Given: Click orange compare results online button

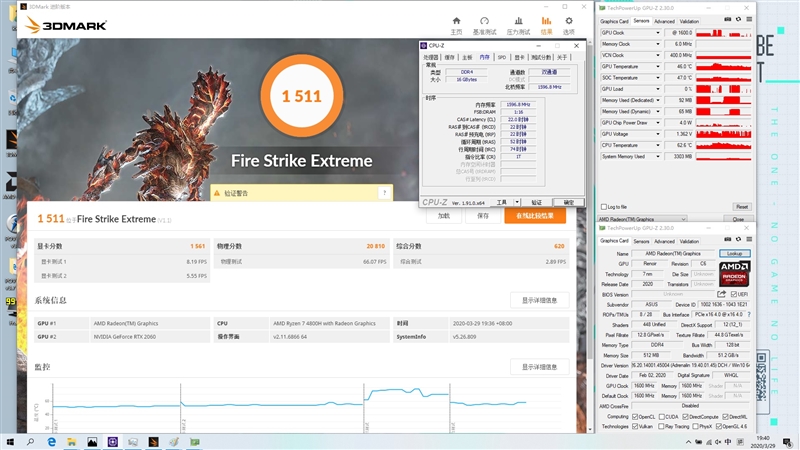Looking at the screenshot, I should (534, 215).
